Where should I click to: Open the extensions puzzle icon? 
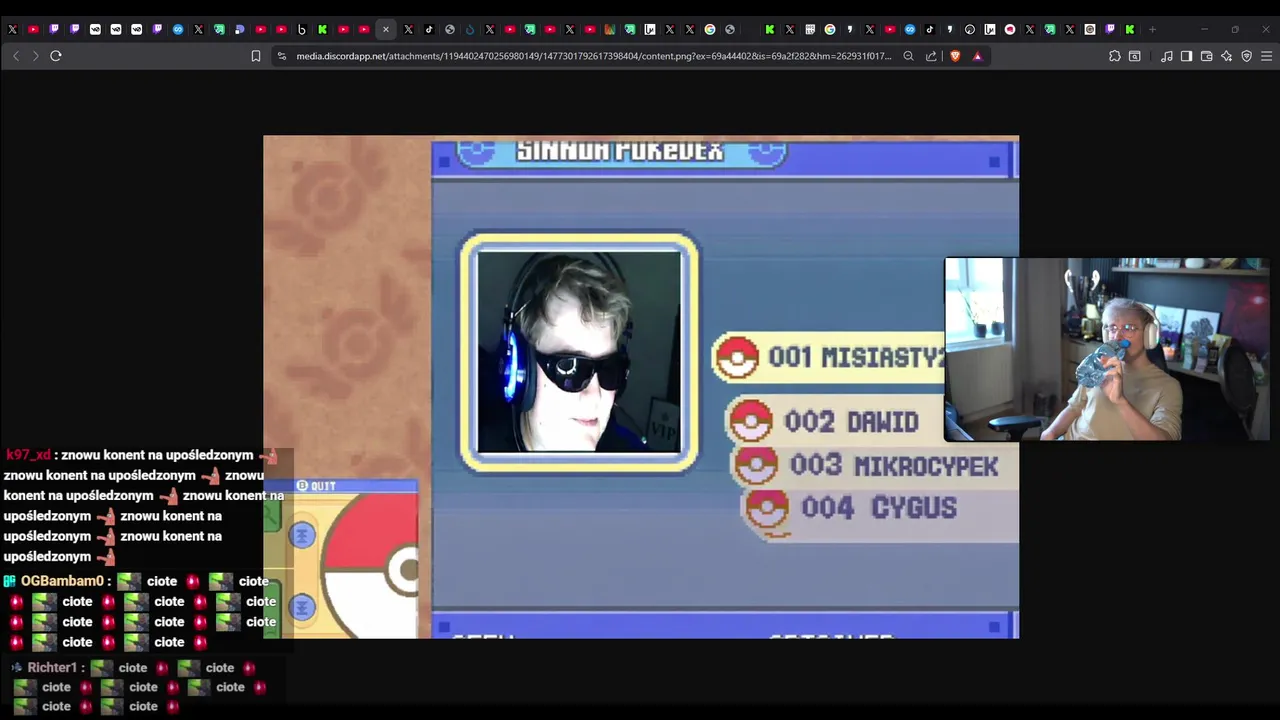(1115, 56)
